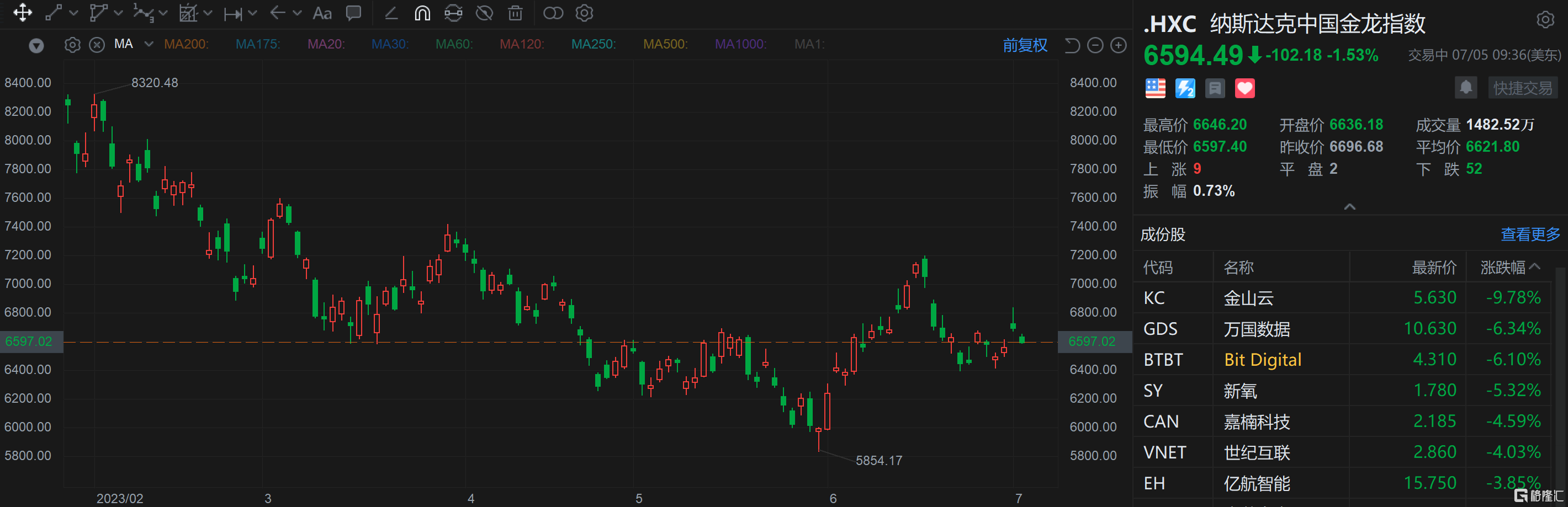The height and width of the screenshot is (507, 1568).
Task: Toggle the continuous drawing sync mode
Action: [453, 13]
